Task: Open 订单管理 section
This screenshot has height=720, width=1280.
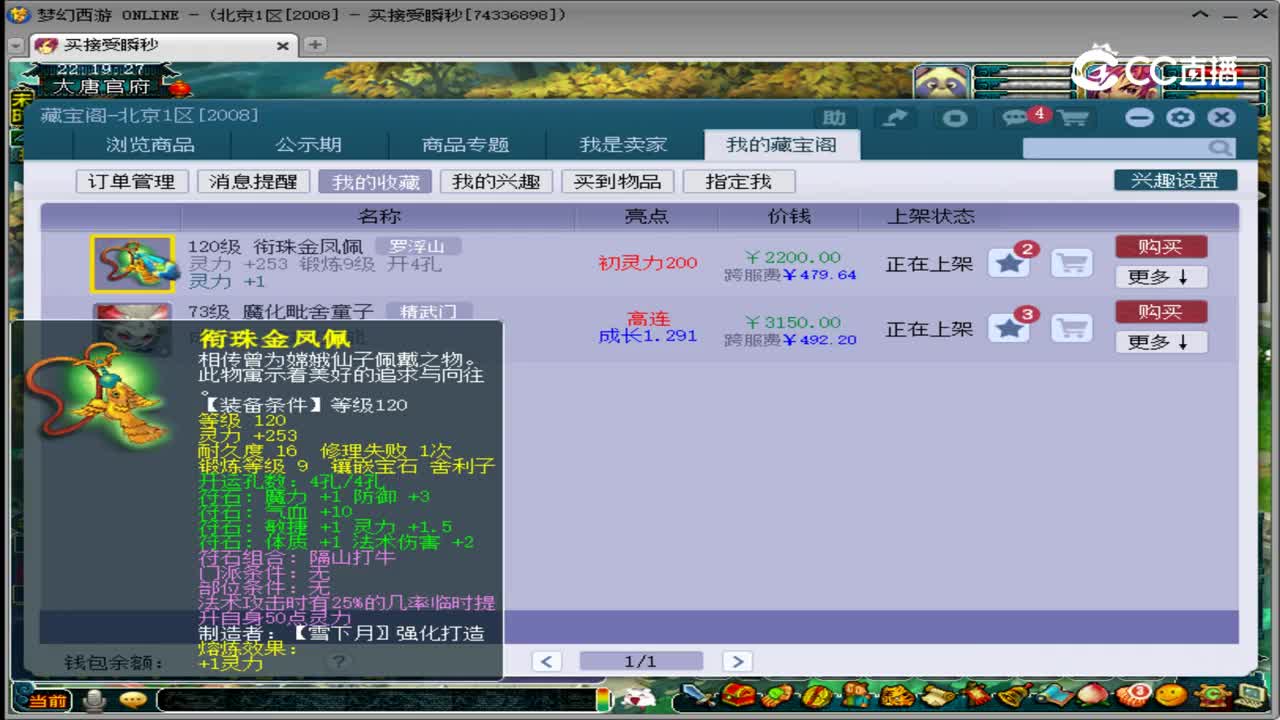Action: tap(132, 182)
